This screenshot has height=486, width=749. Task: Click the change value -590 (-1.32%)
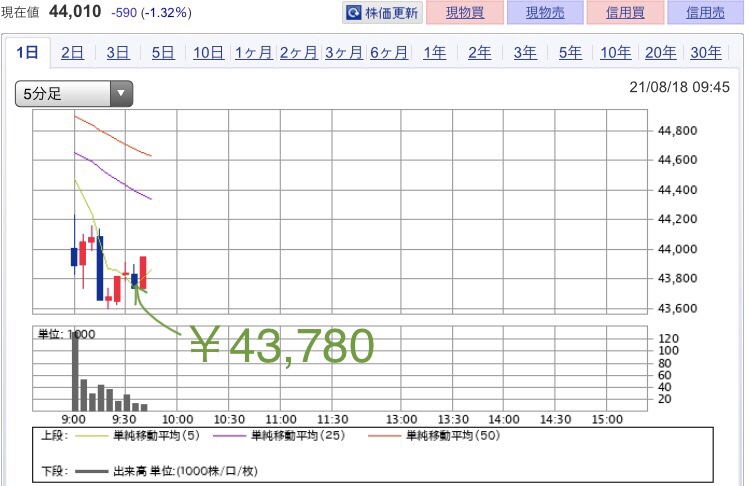pyautogui.click(x=151, y=13)
